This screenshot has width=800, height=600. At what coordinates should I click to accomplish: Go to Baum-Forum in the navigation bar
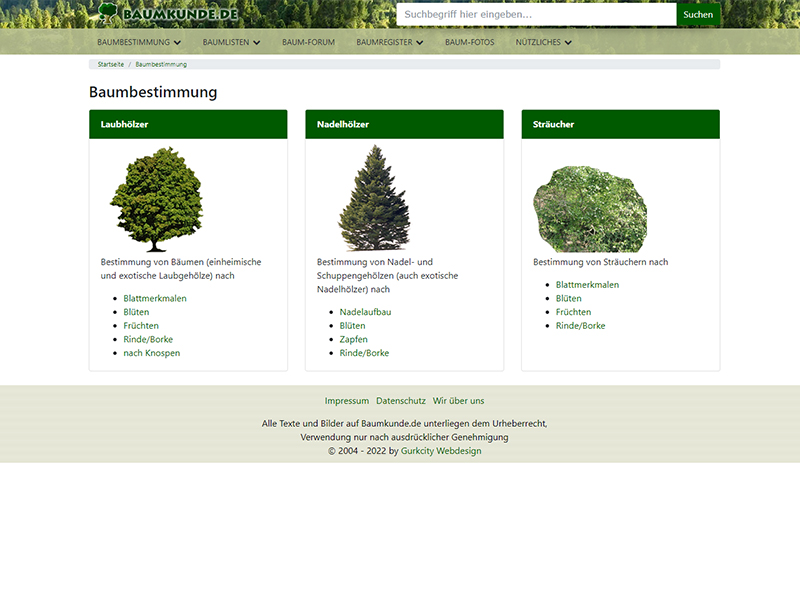click(x=308, y=43)
